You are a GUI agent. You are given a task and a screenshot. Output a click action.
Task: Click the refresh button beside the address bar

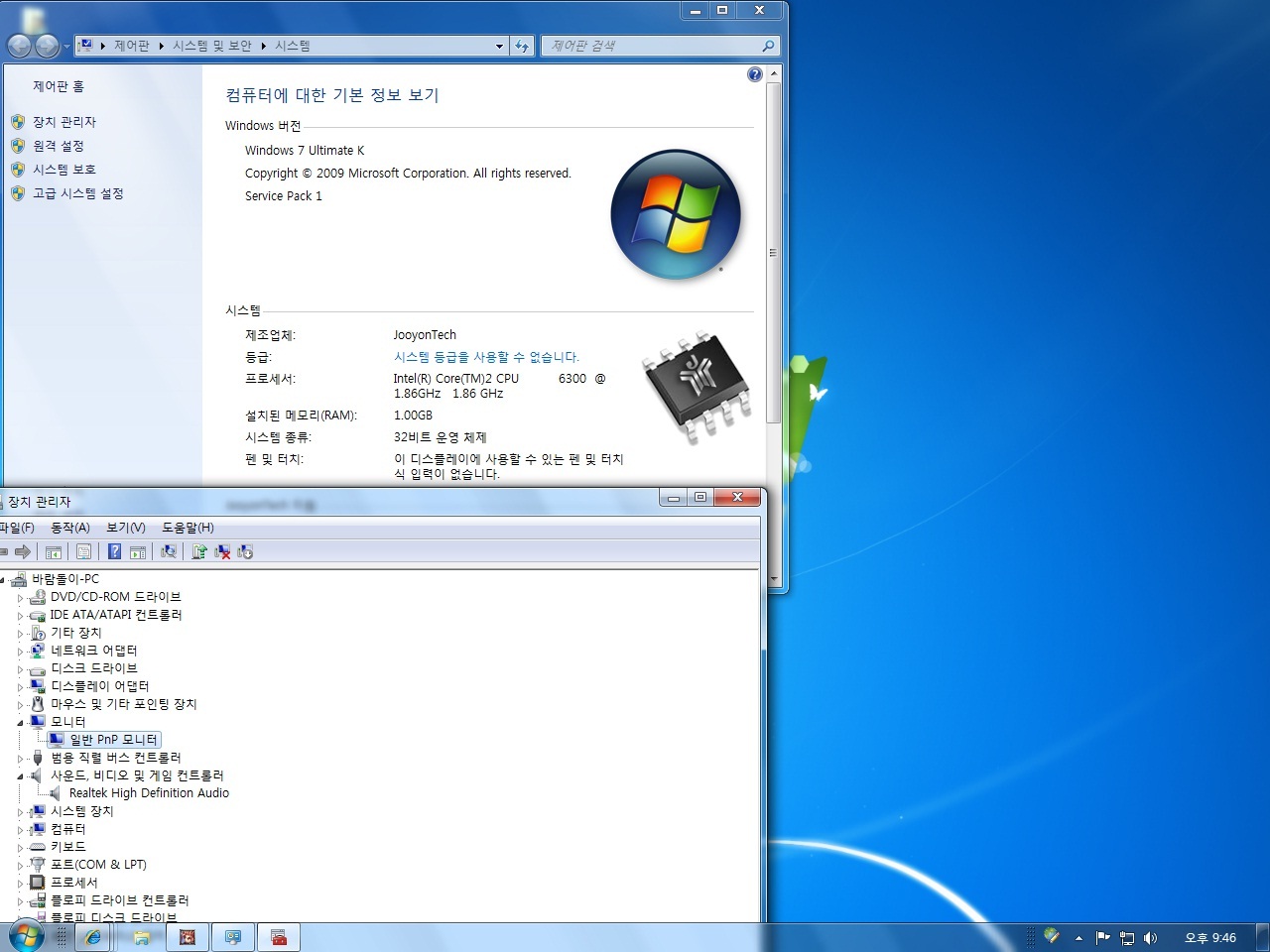click(522, 46)
